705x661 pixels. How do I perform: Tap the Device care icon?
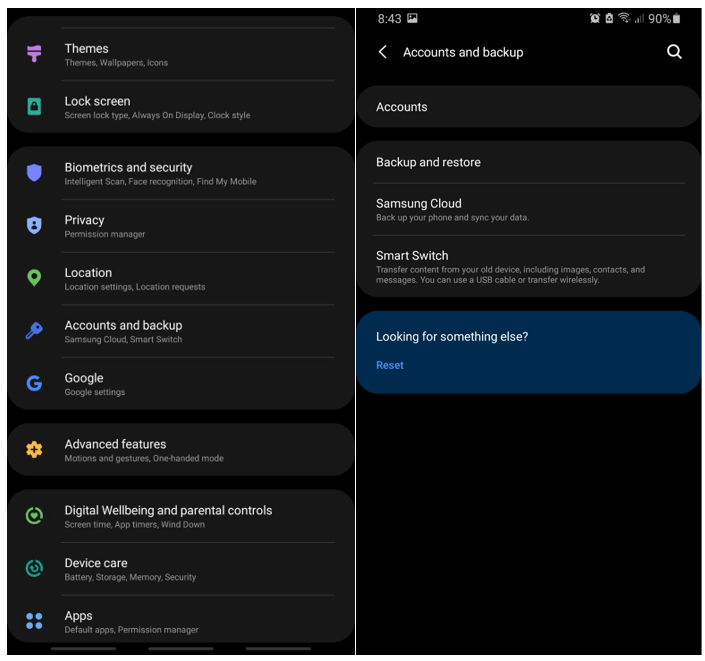[x=34, y=568]
